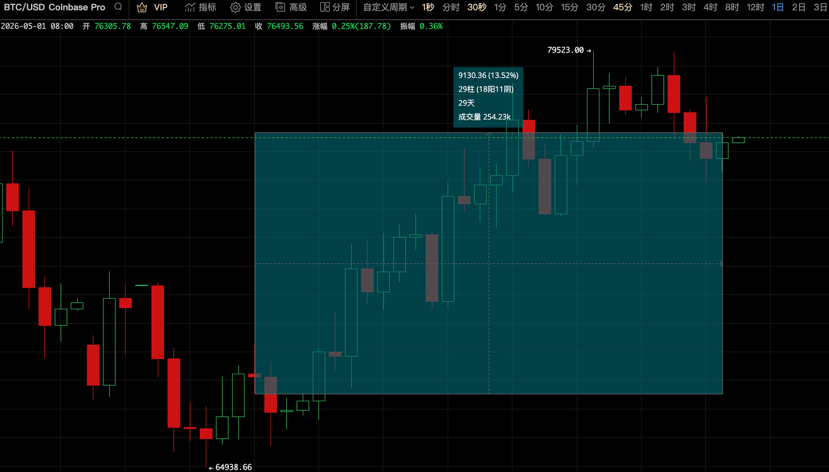Click the 高级 advanced icon
The width and height of the screenshot is (829, 472).
(280, 7)
